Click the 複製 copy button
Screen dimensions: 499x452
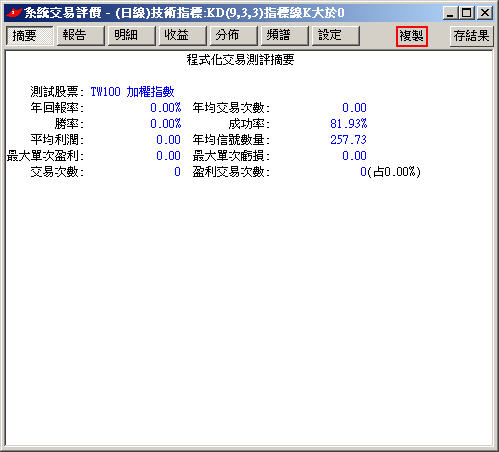[412, 36]
